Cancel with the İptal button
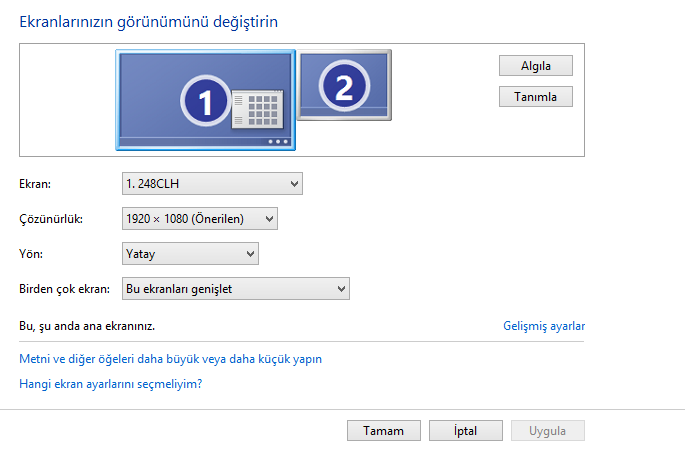This screenshot has width=685, height=459. click(x=466, y=431)
